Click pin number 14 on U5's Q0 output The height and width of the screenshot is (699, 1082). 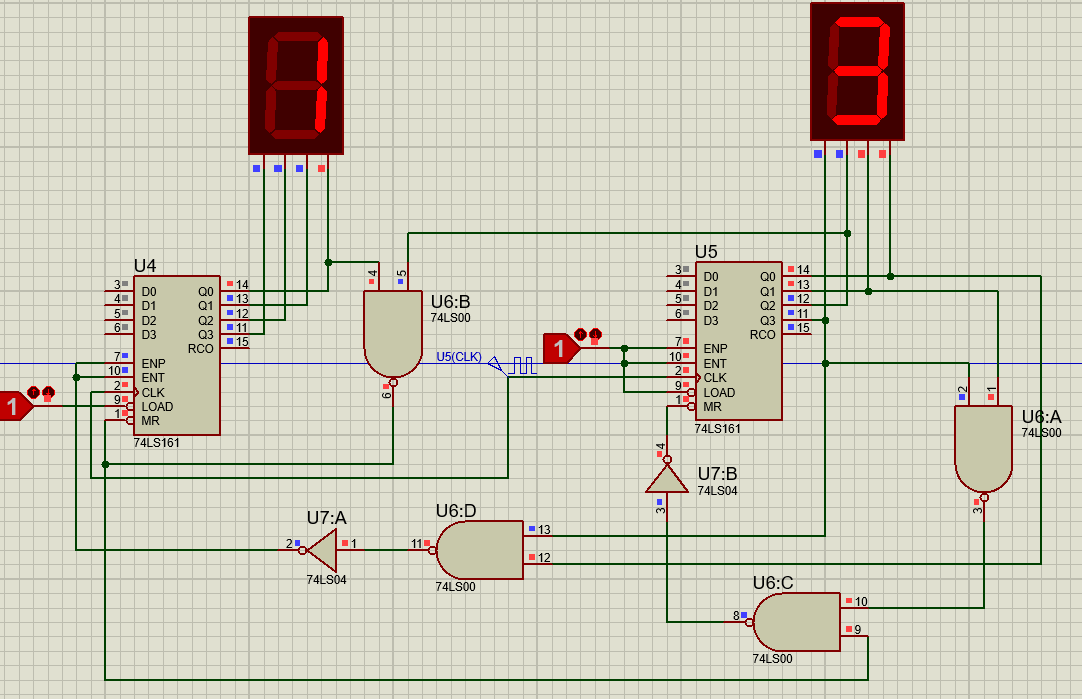803,270
